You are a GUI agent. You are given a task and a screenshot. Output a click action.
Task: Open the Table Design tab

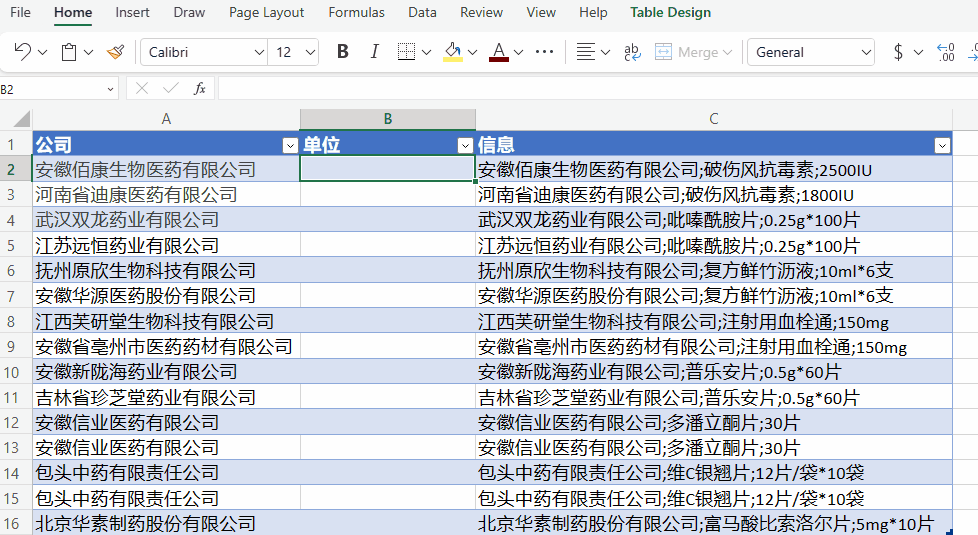tap(671, 12)
